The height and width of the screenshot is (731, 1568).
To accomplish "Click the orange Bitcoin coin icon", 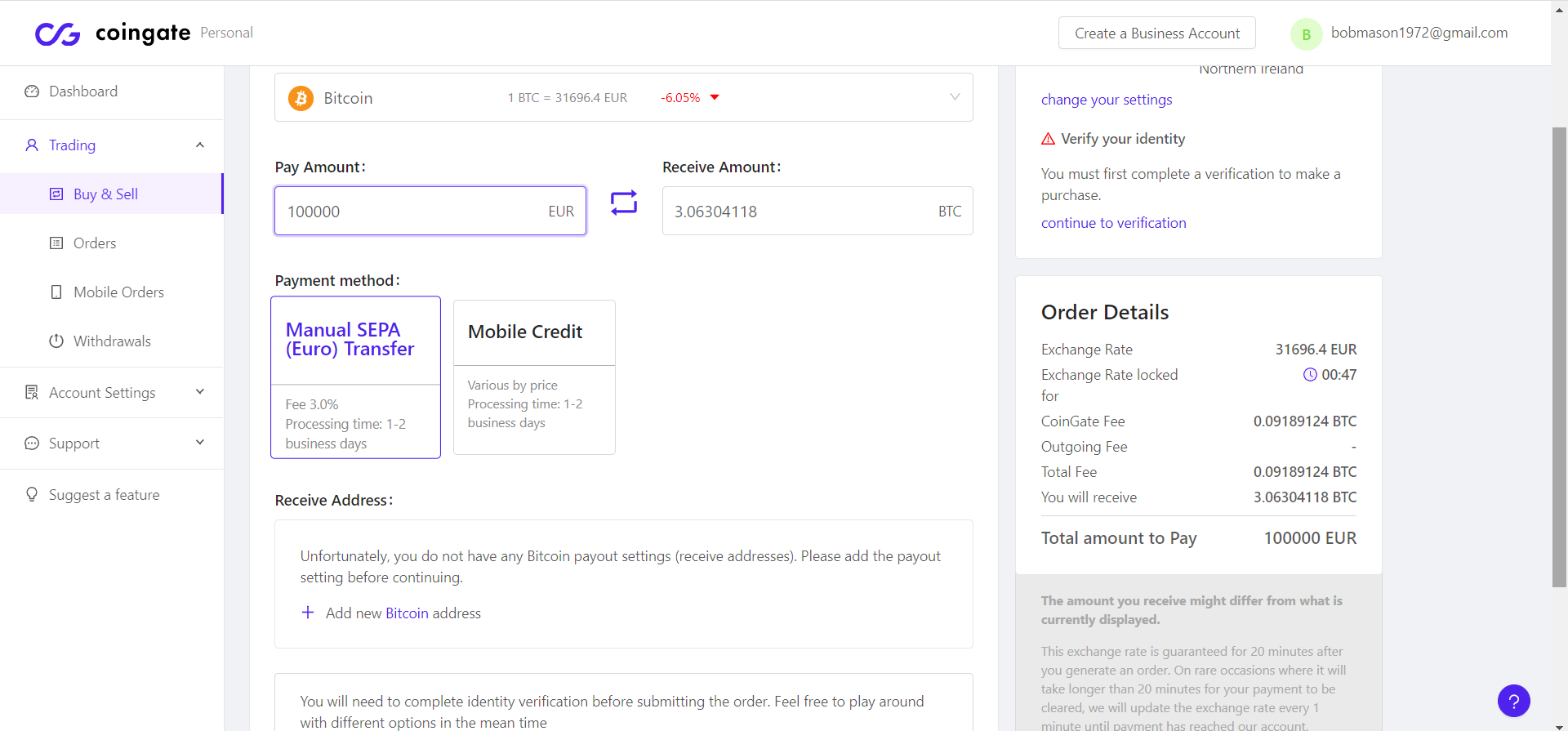I will pos(301,98).
